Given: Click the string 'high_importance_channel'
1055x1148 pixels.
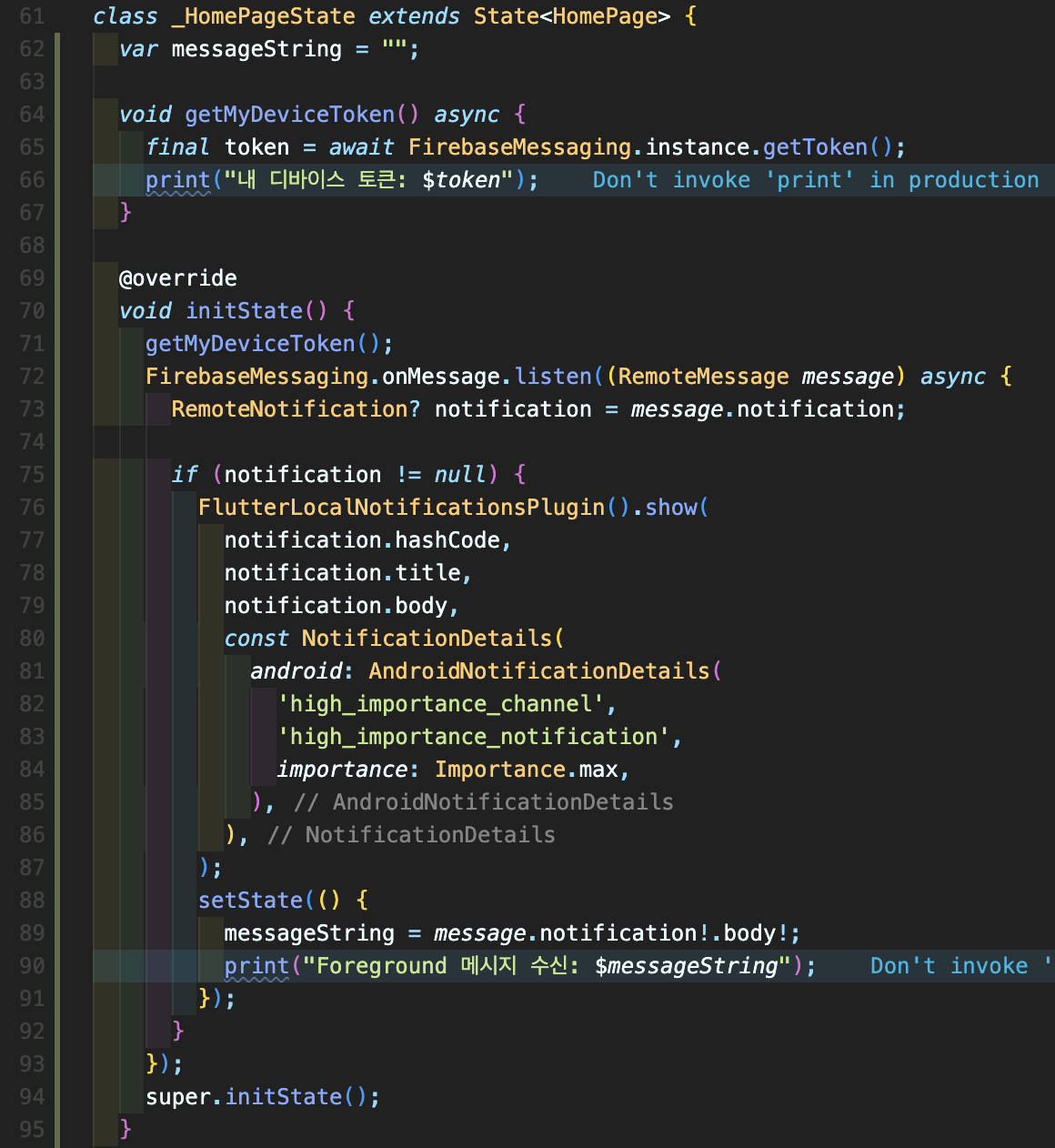Looking at the screenshot, I should point(441,704).
